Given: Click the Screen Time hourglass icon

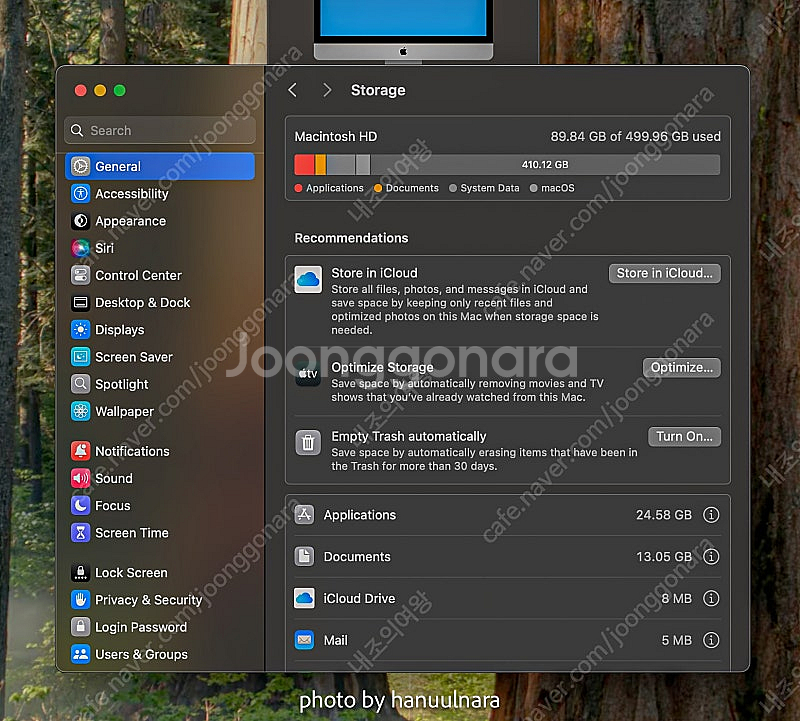Looking at the screenshot, I should [81, 533].
